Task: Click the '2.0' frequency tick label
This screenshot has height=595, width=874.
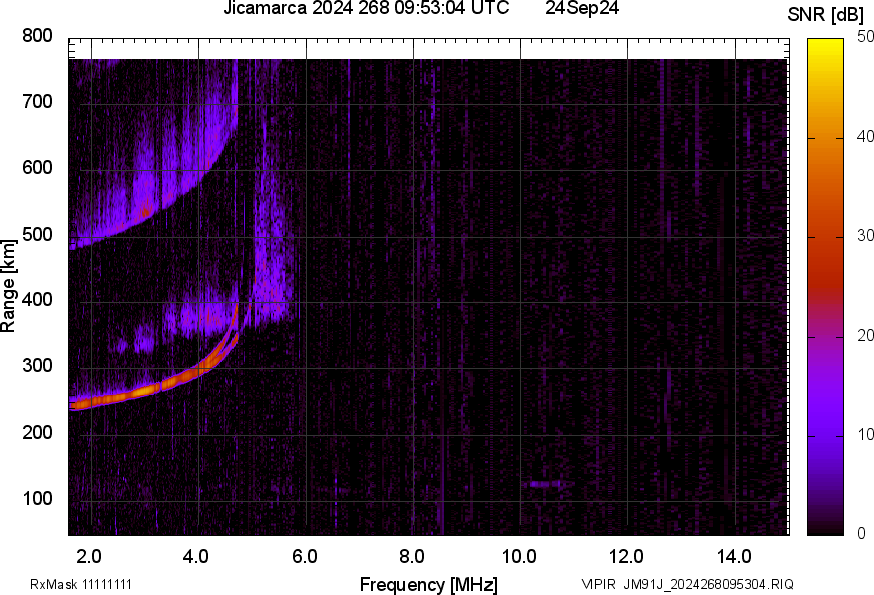Action: [89, 556]
